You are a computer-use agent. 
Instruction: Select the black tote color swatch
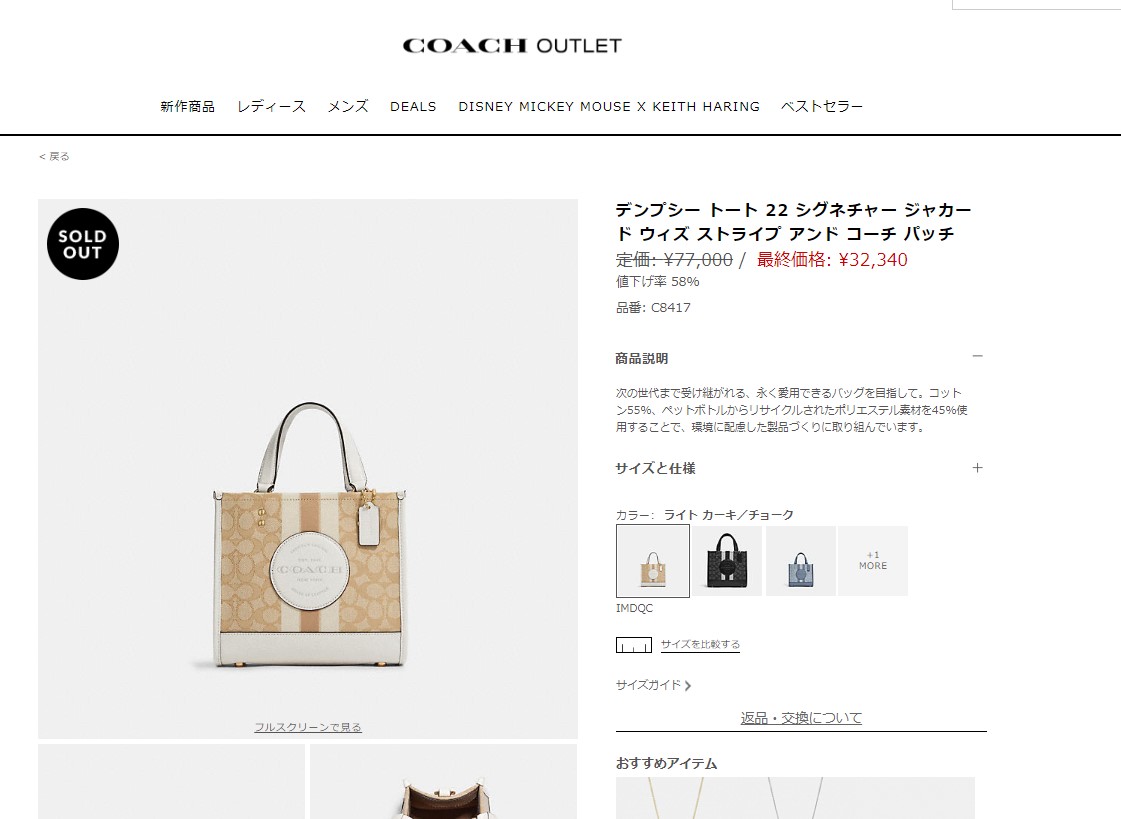coord(727,561)
